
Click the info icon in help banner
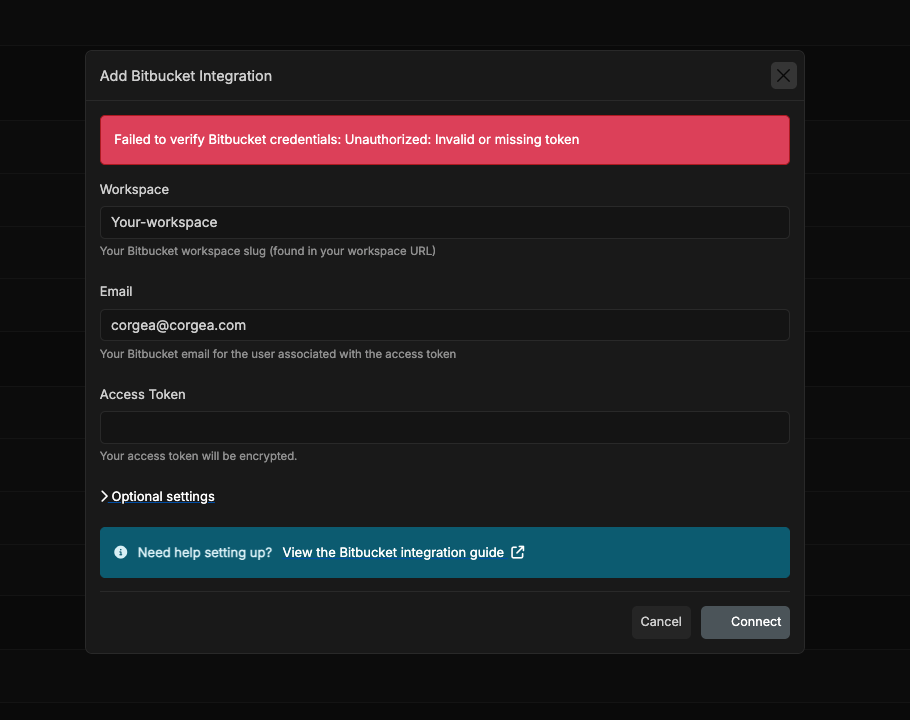tap(121, 552)
